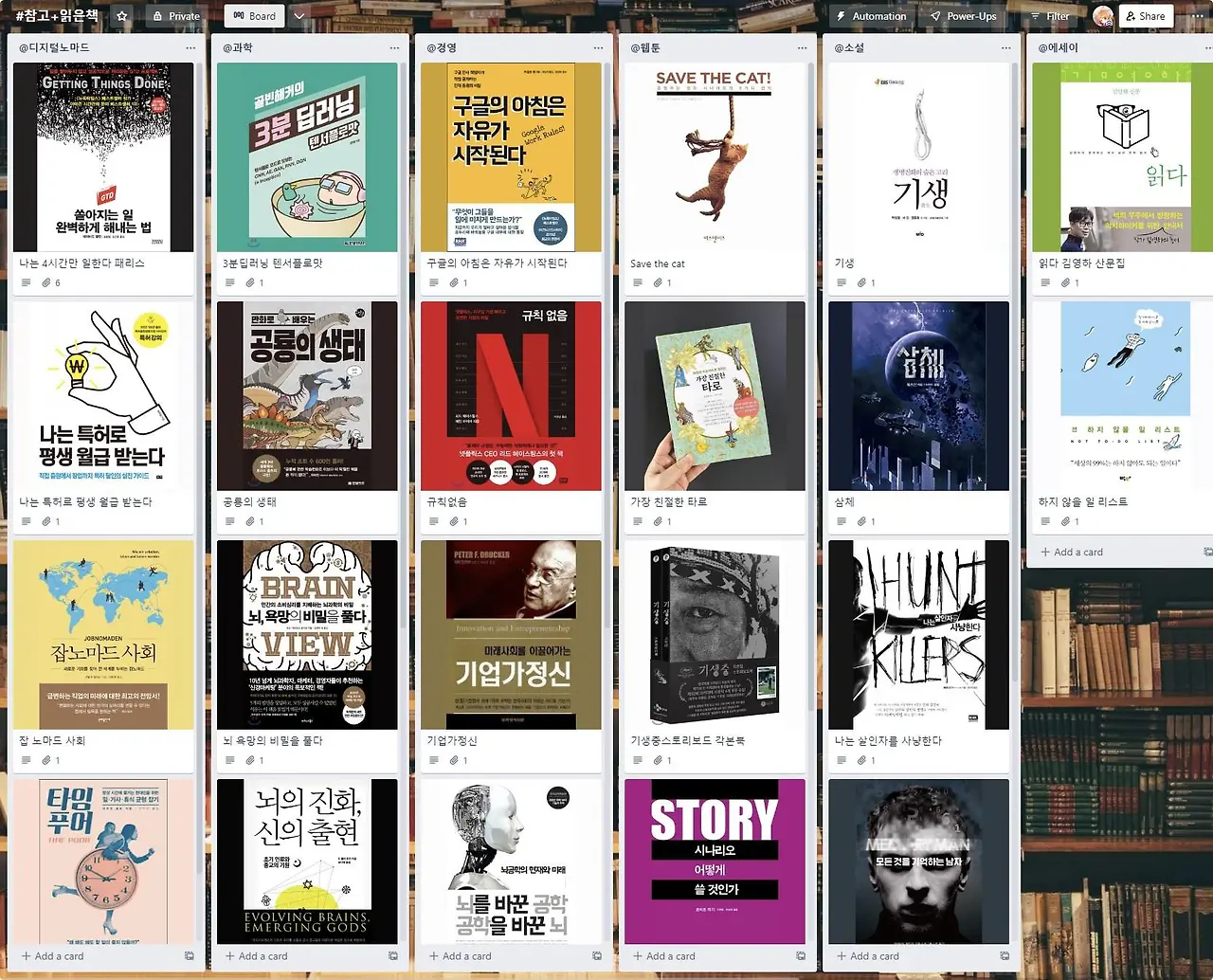
Task: Click the attachment icon on 구글의 아침은 자유가 시작된다
Action: tap(453, 282)
